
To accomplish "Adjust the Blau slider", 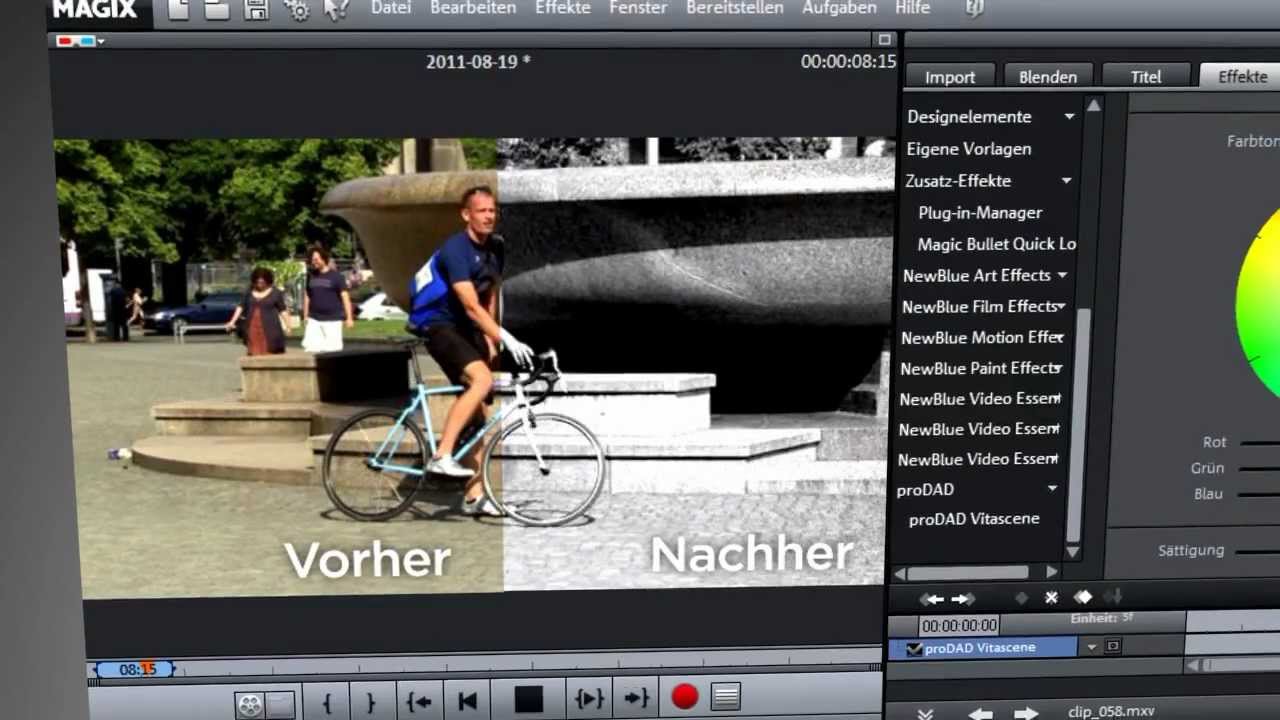I will [x=1259, y=494].
